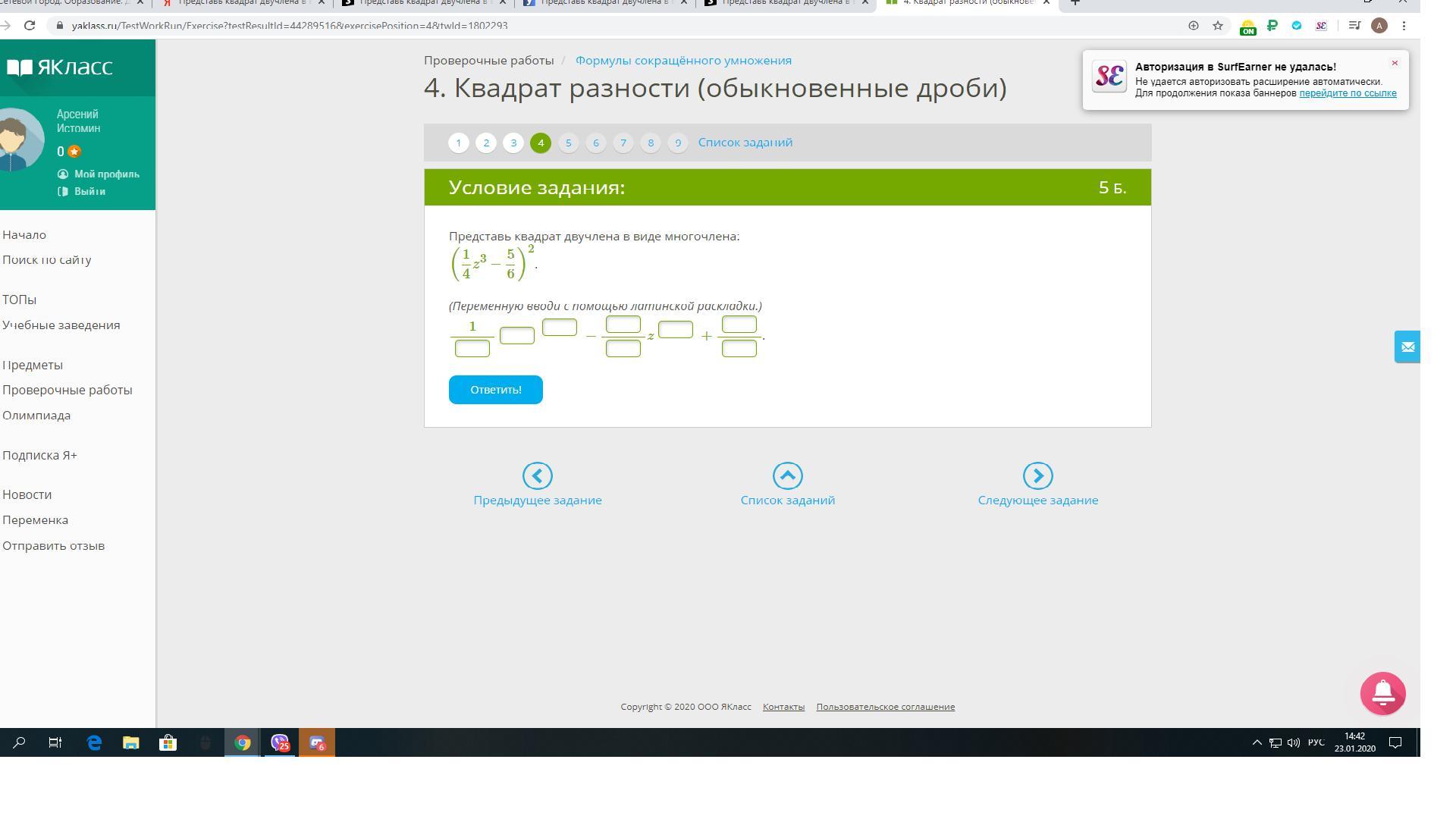The image size is (1456, 819).
Task: Click numerator field of last fraction
Action: [x=739, y=325]
